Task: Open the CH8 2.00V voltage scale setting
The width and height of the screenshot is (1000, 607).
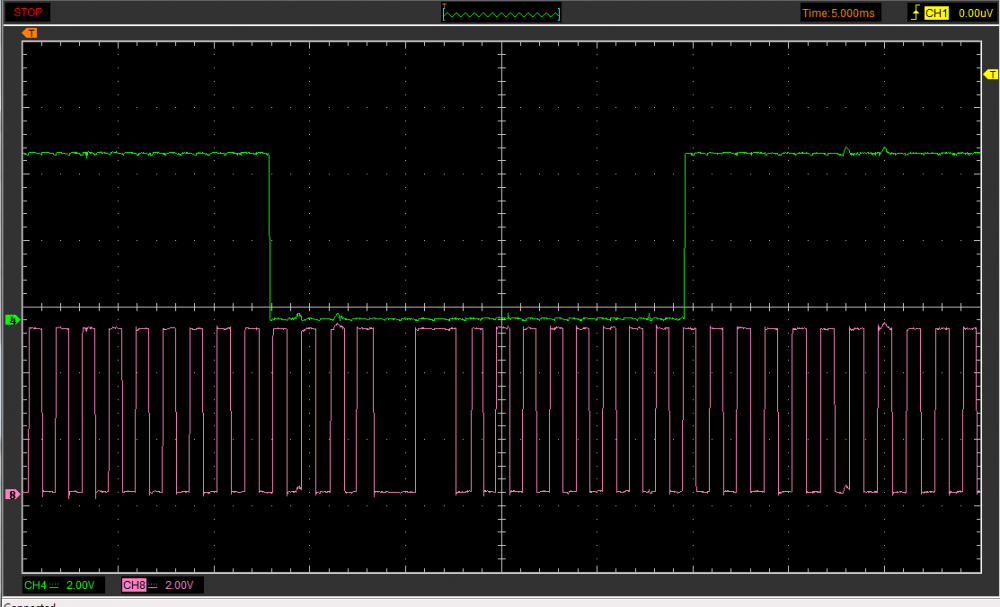Action: point(177,585)
